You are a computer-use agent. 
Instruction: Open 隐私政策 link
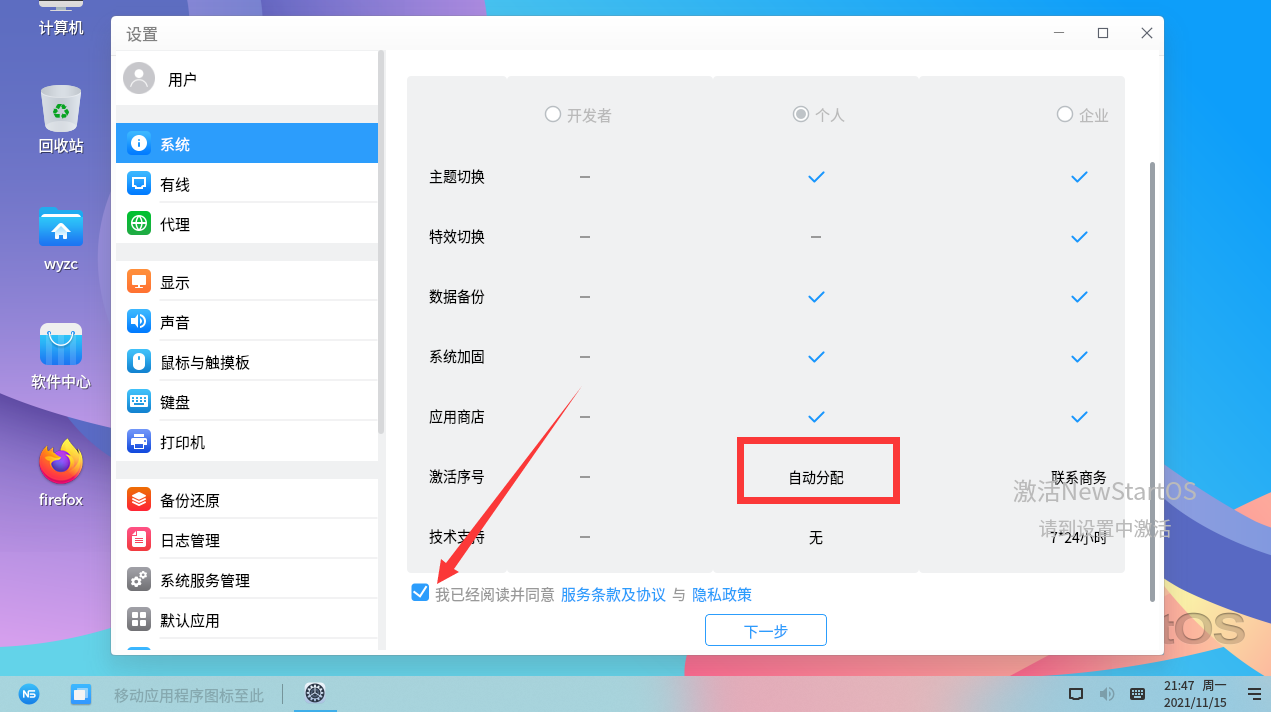[722, 594]
